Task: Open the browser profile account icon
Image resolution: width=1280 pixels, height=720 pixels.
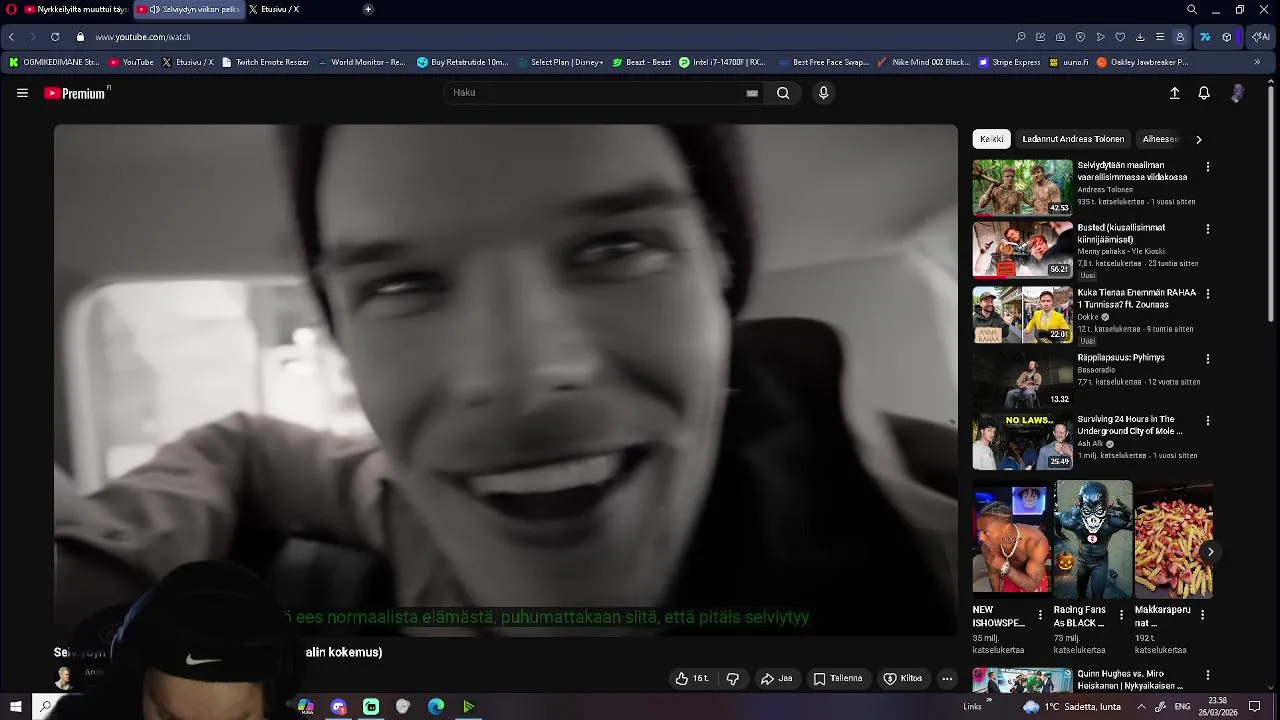Action: tap(1180, 37)
